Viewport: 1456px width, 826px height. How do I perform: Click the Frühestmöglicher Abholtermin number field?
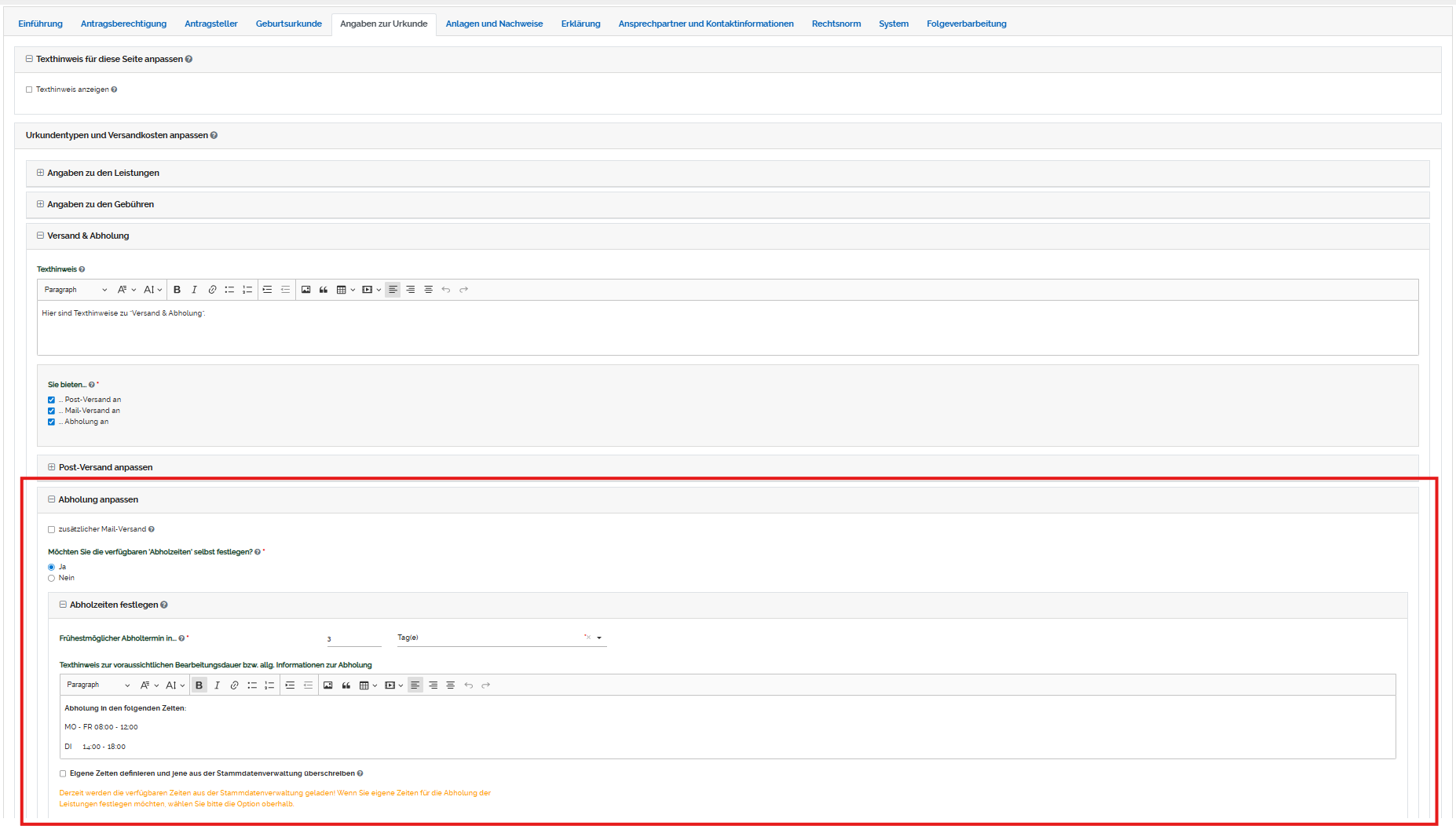click(x=353, y=638)
